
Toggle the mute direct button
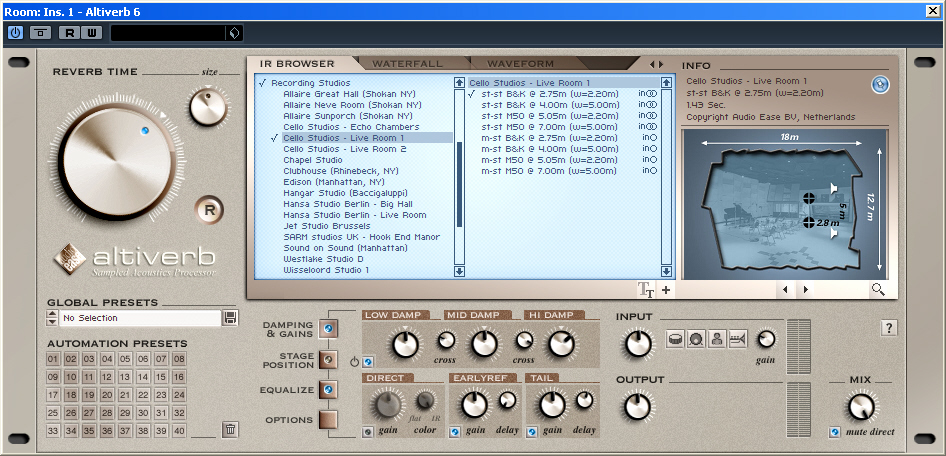tap(835, 432)
